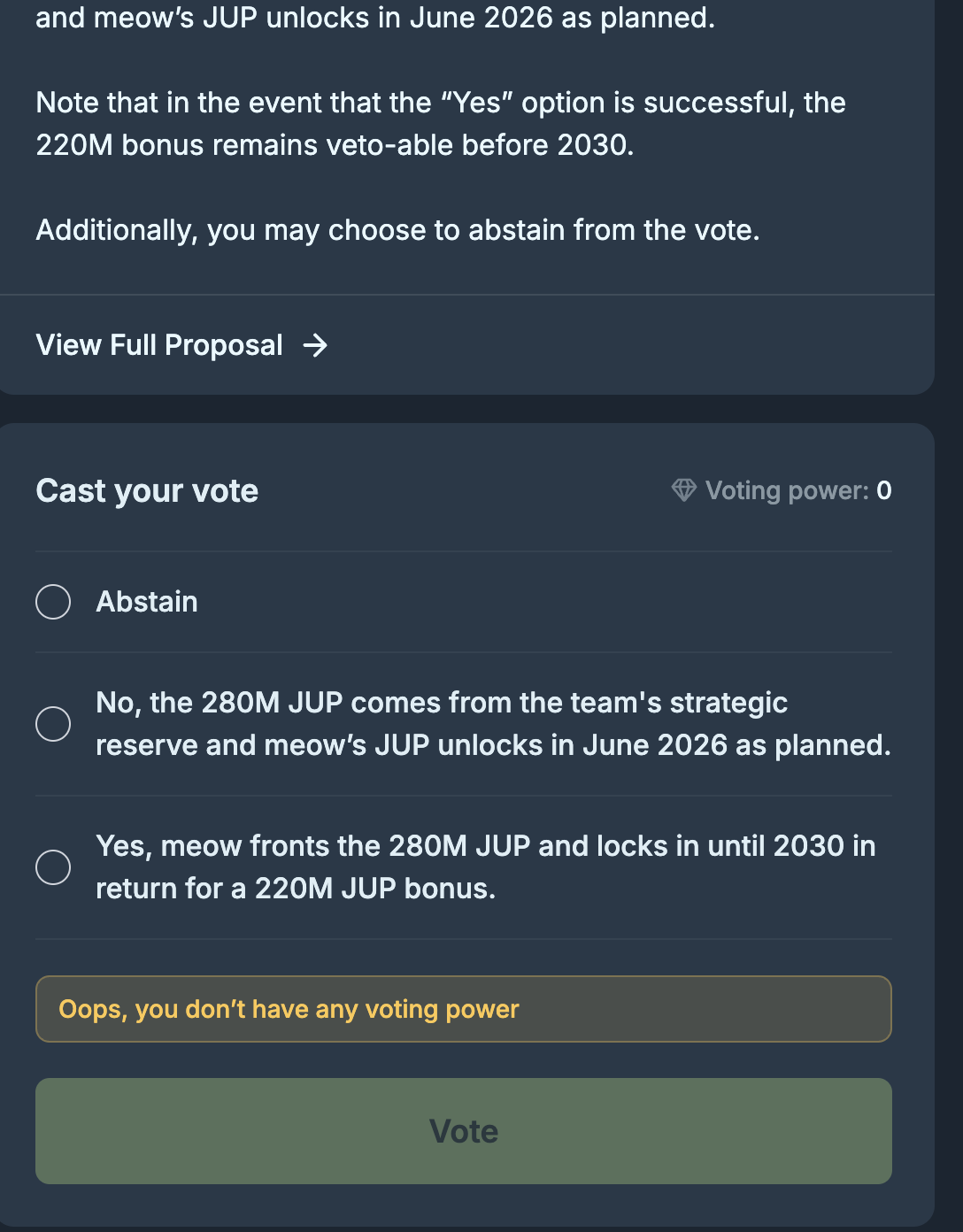This screenshot has width=963, height=1232.
Task: Click the Note paragraph about Yes option
Action: click(x=440, y=103)
